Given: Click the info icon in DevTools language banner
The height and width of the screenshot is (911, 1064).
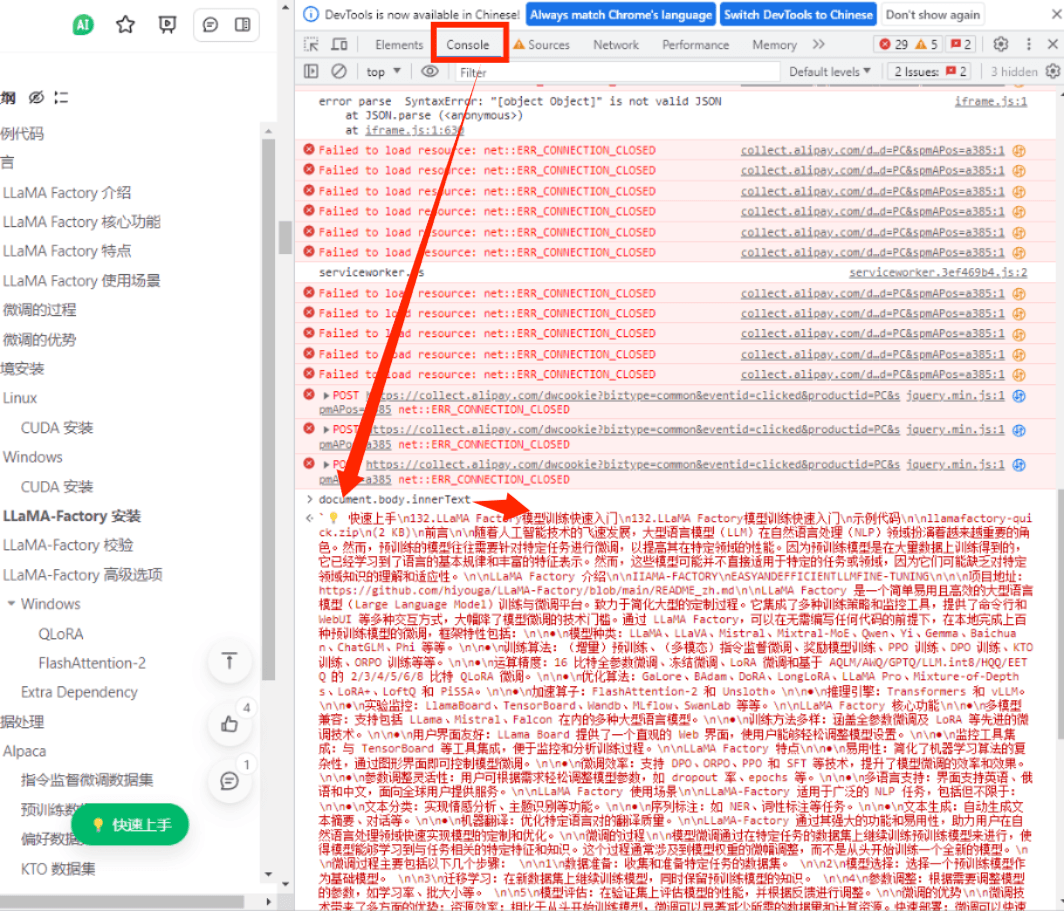Looking at the screenshot, I should point(311,14).
